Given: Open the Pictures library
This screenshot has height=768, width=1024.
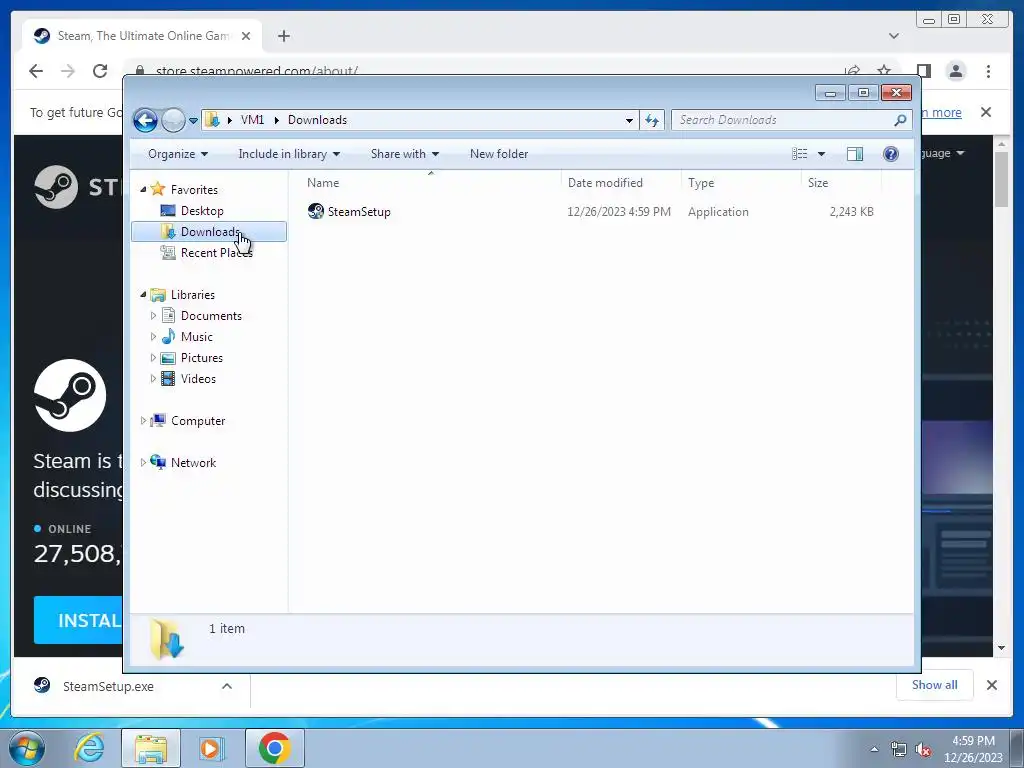Looking at the screenshot, I should 202,358.
